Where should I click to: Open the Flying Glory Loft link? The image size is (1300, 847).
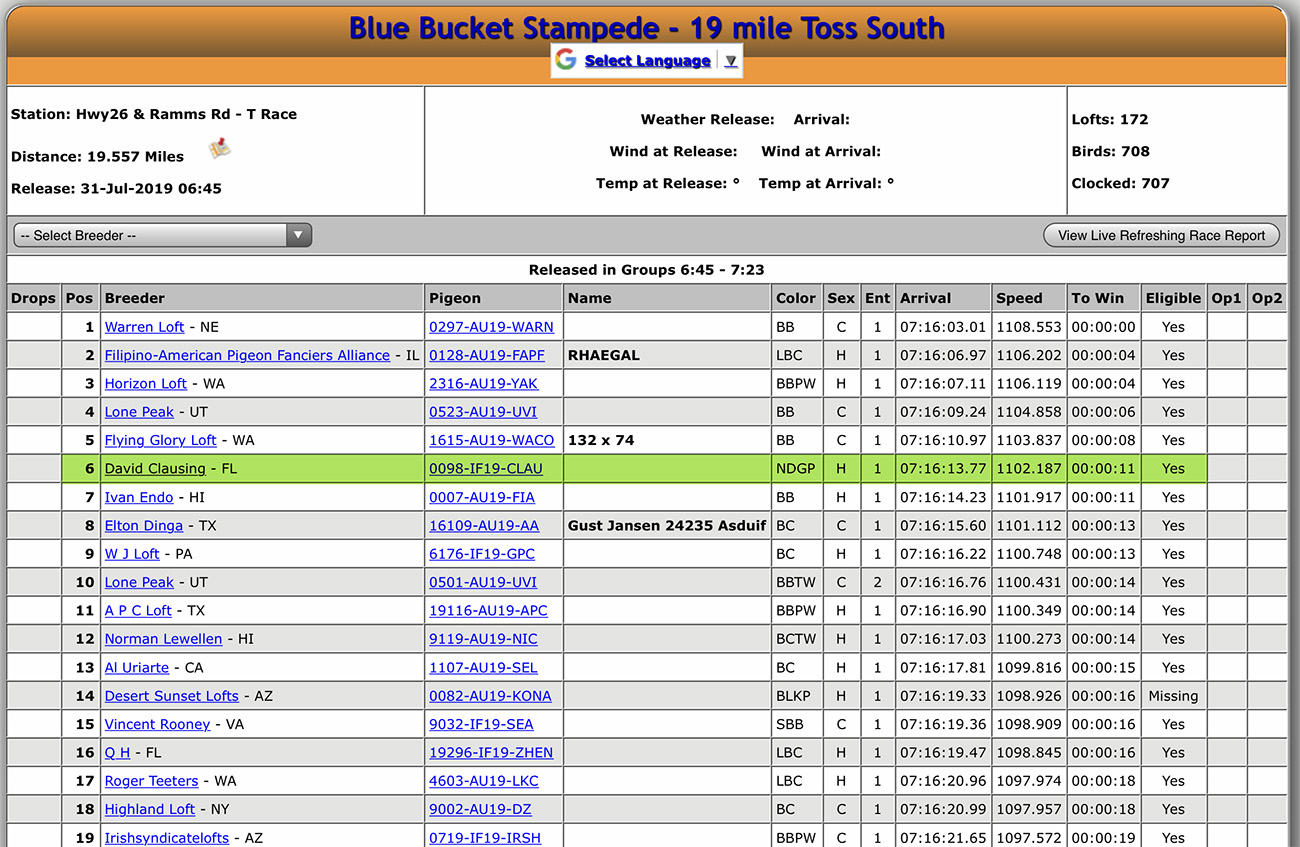[161, 440]
